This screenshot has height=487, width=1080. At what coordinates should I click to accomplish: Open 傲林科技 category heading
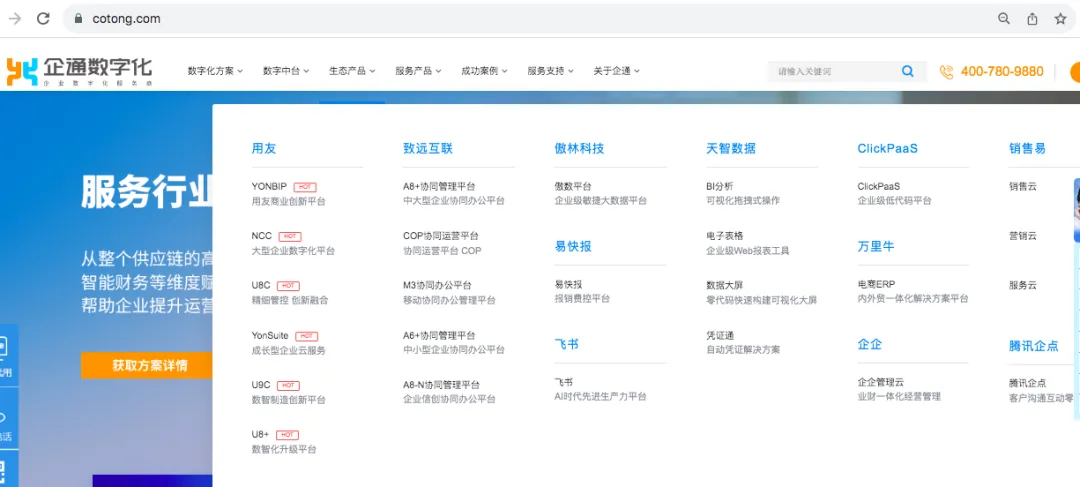coord(579,148)
